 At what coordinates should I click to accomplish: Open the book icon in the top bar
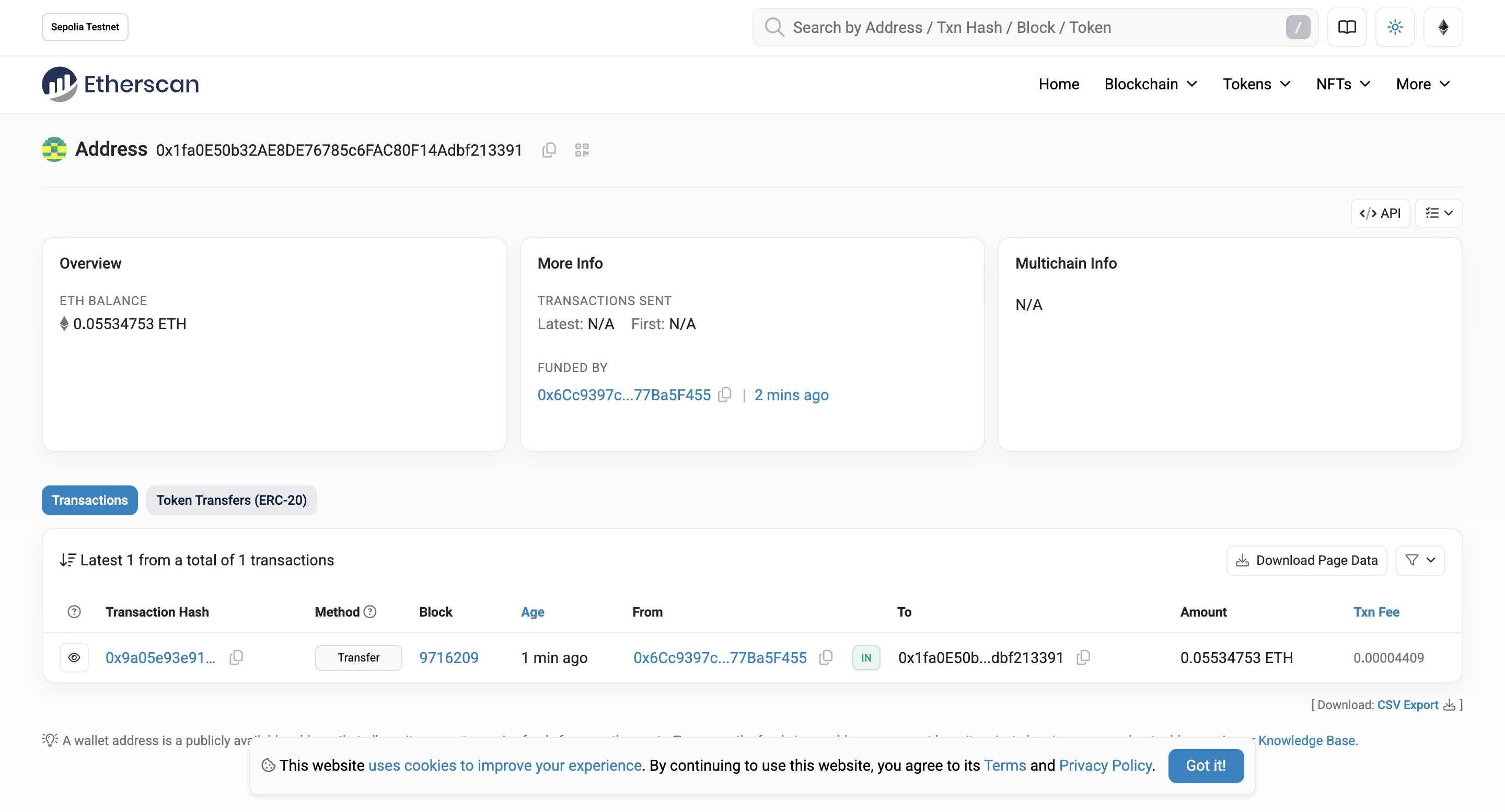(1347, 28)
